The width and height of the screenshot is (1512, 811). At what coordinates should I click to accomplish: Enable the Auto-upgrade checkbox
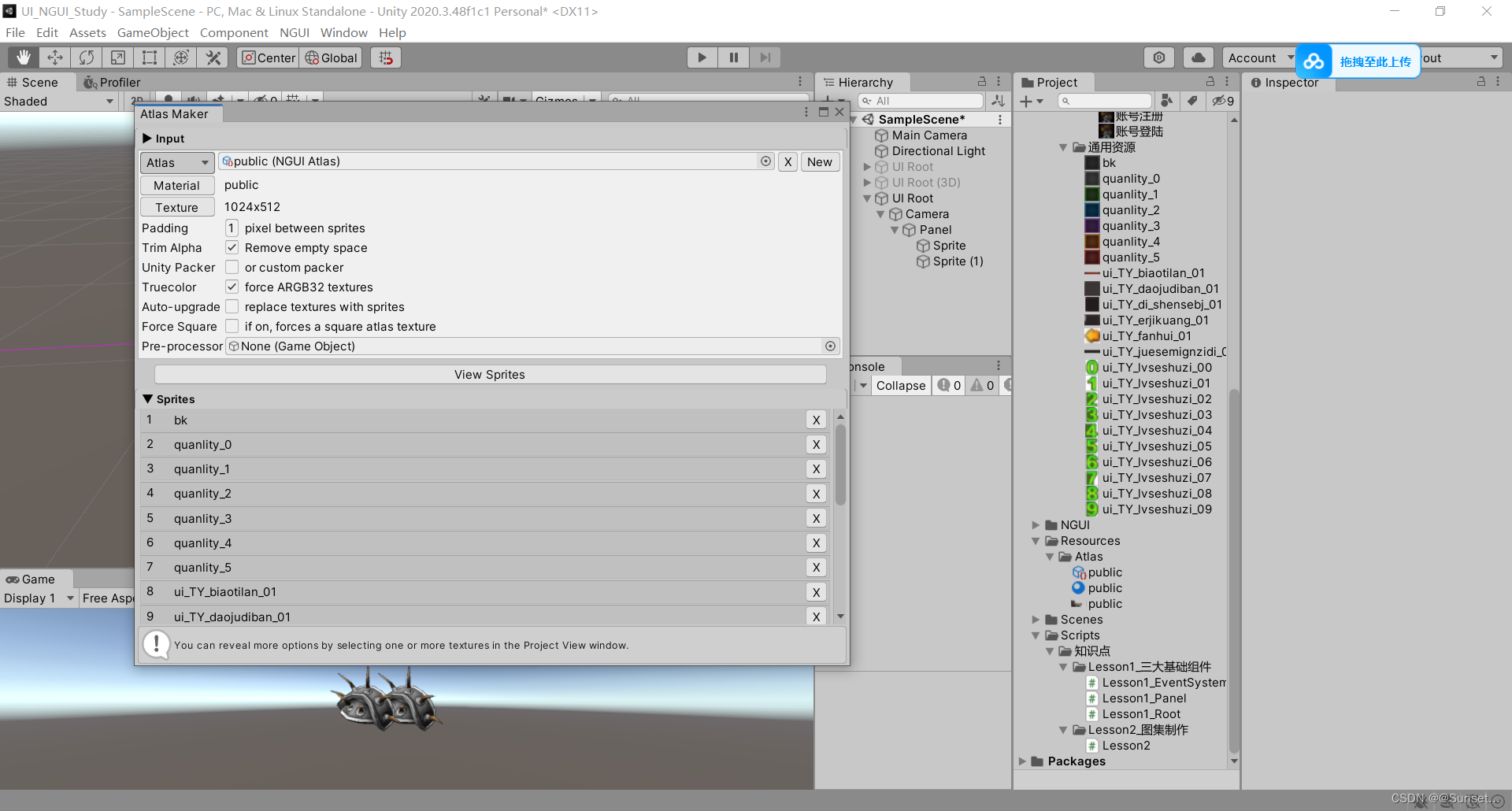(x=232, y=307)
